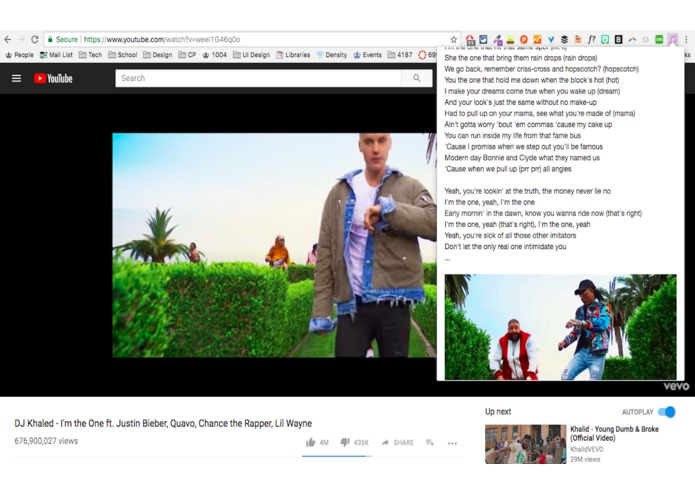
Task: Bookmark this page with the star icon
Action: click(453, 39)
